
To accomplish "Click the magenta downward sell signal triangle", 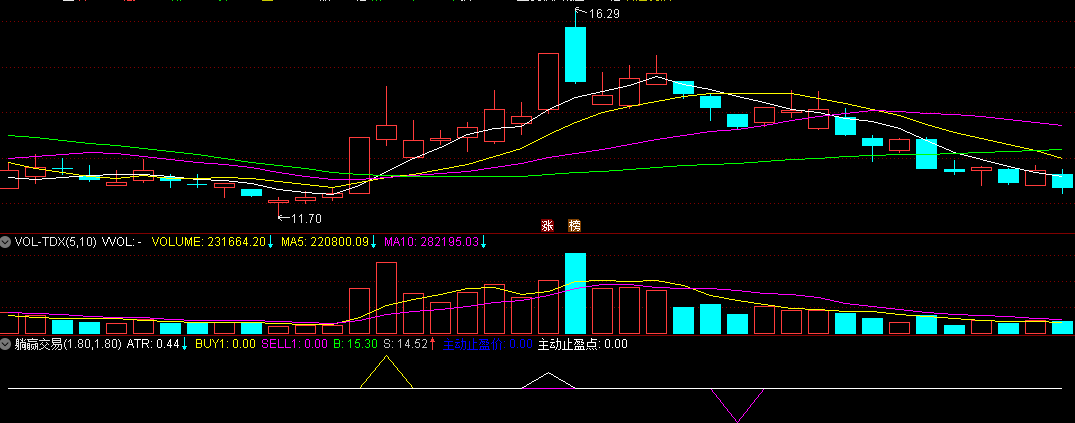I will click(738, 405).
